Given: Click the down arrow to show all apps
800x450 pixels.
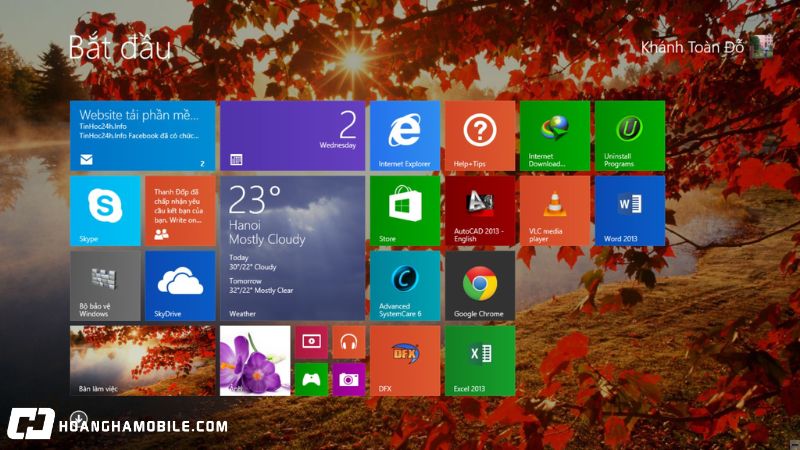Looking at the screenshot, I should [x=79, y=418].
